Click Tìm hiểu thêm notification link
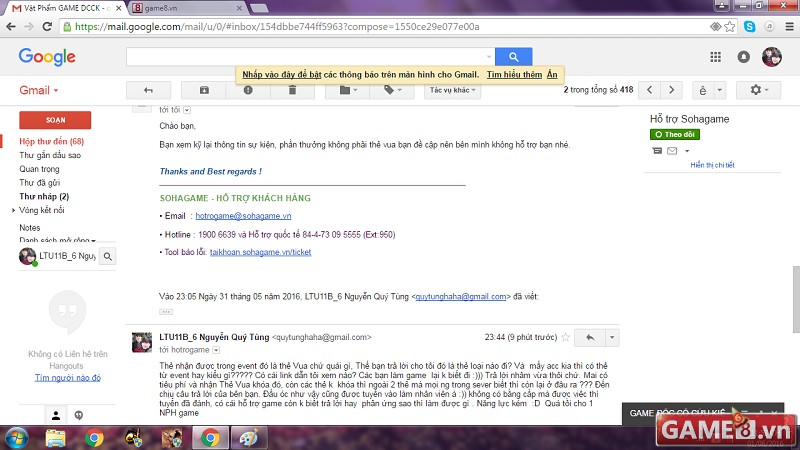 [514, 74]
